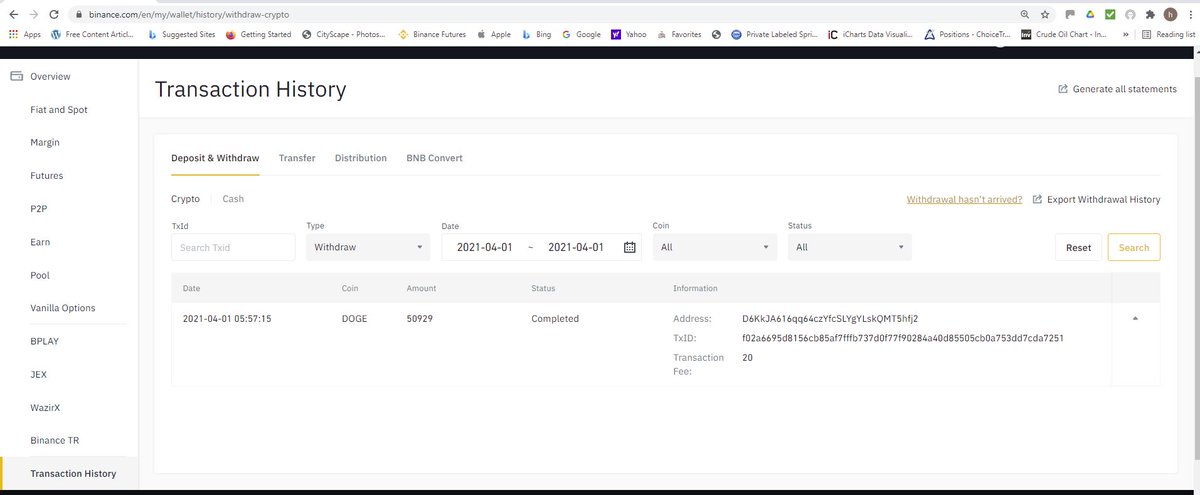Show more bookmarks via double chevron
Image resolution: width=1200 pixels, height=495 pixels.
coord(1127,34)
